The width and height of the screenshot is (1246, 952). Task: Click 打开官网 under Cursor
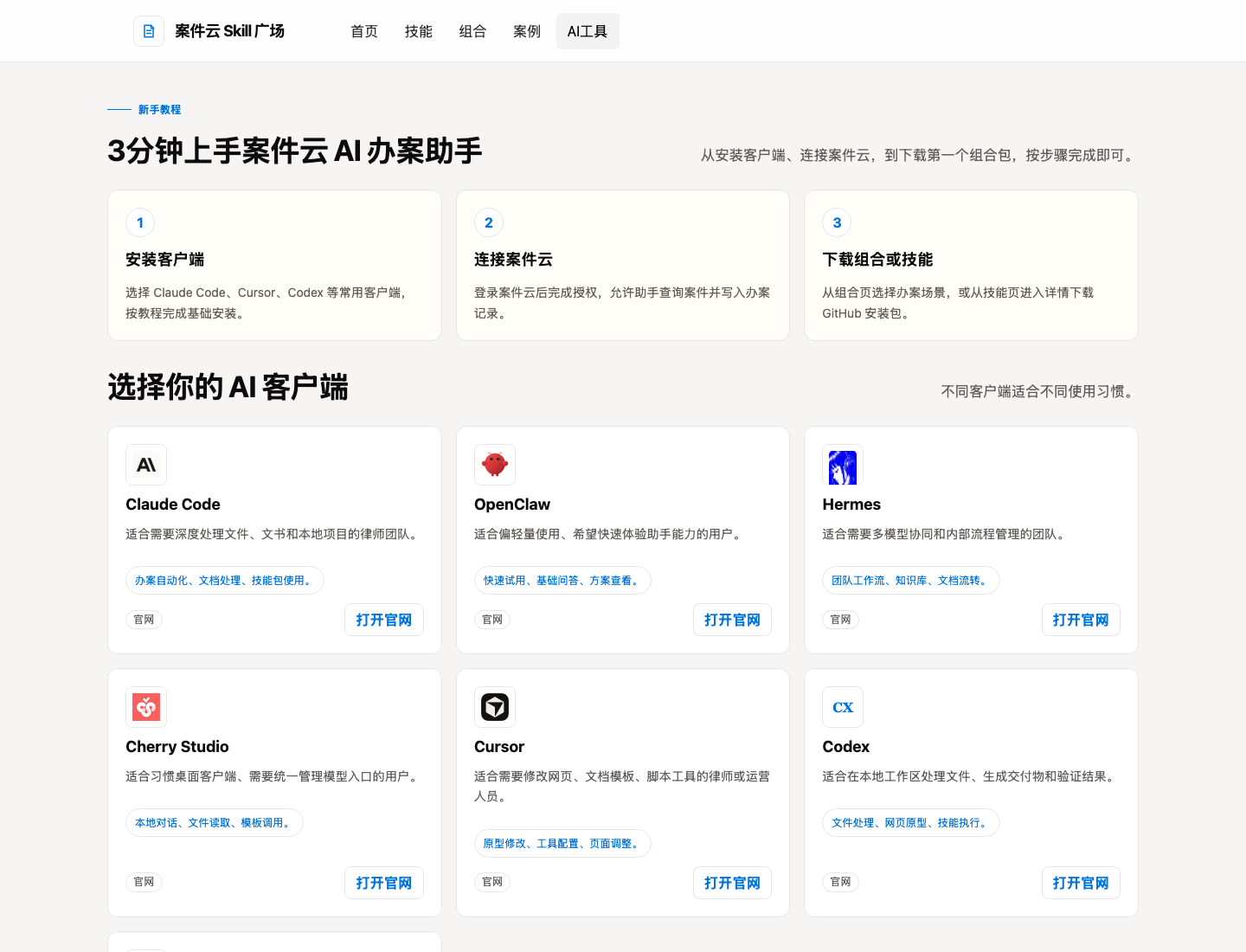(732, 883)
